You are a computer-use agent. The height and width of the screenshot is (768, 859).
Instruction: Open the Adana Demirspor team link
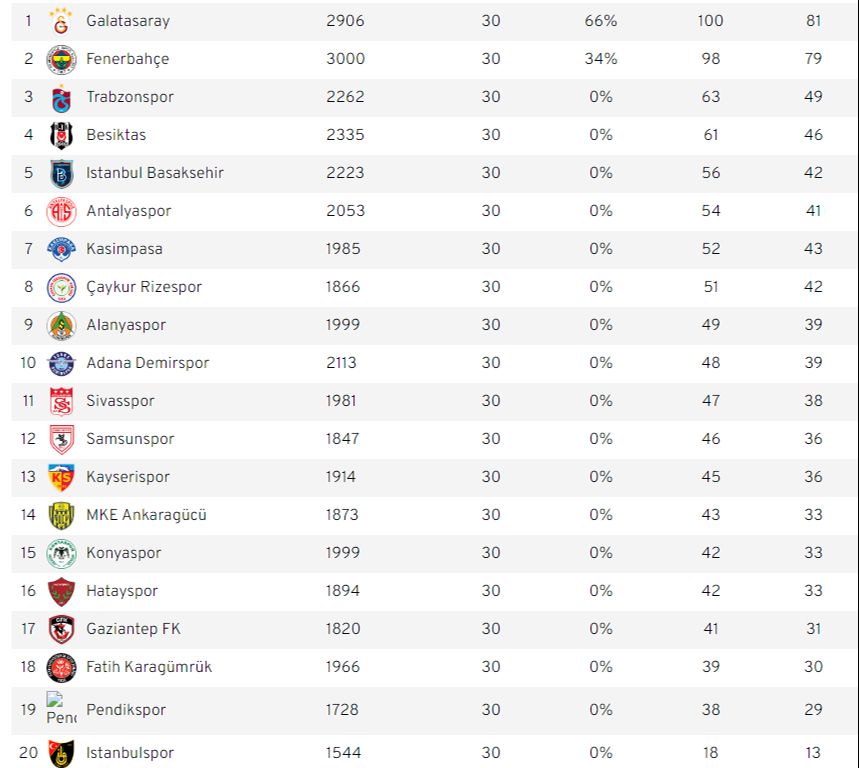(148, 363)
